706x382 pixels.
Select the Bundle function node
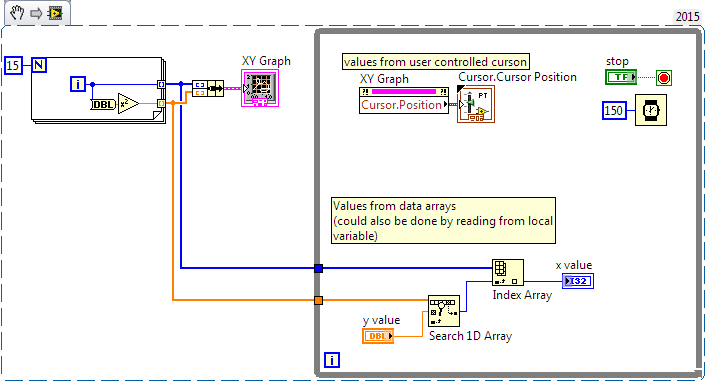tap(208, 88)
